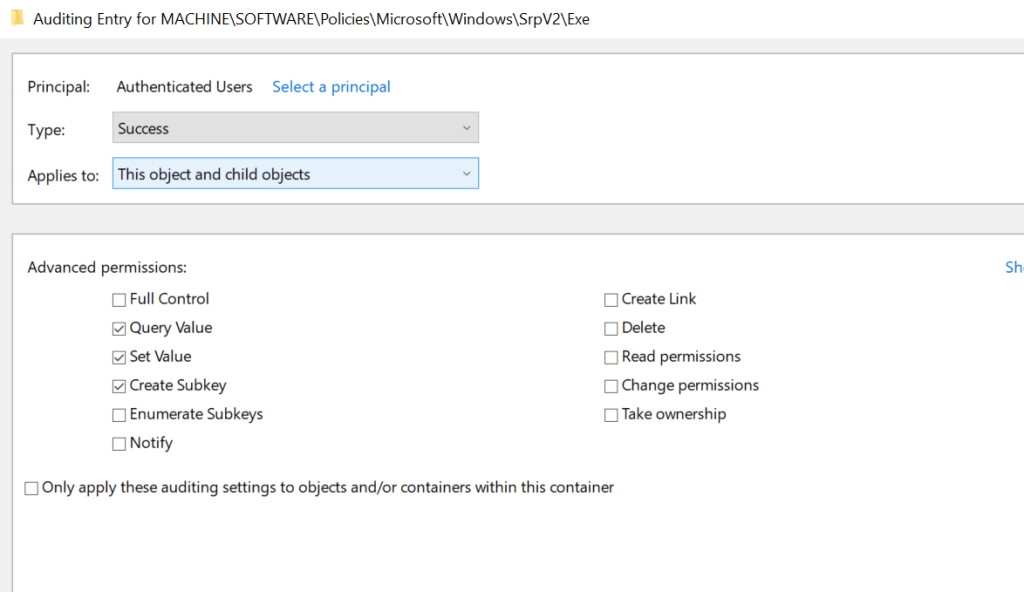This screenshot has height=592, width=1024.
Task: Check the Delete permission box
Action: 611,328
